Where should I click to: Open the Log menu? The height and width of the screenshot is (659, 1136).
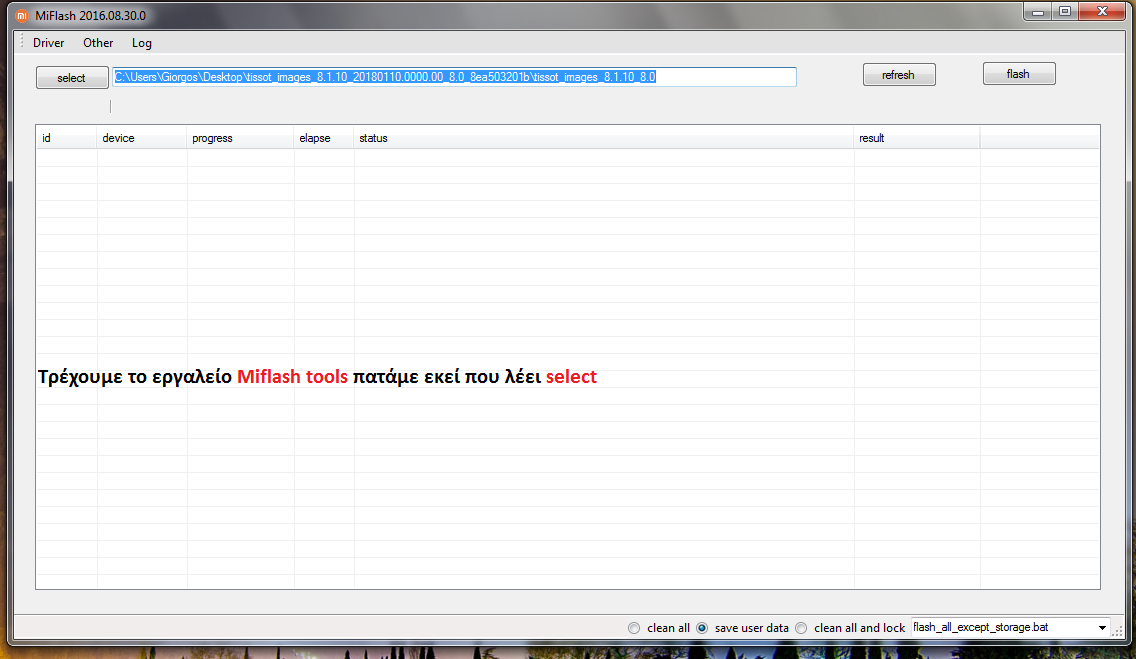(x=142, y=43)
